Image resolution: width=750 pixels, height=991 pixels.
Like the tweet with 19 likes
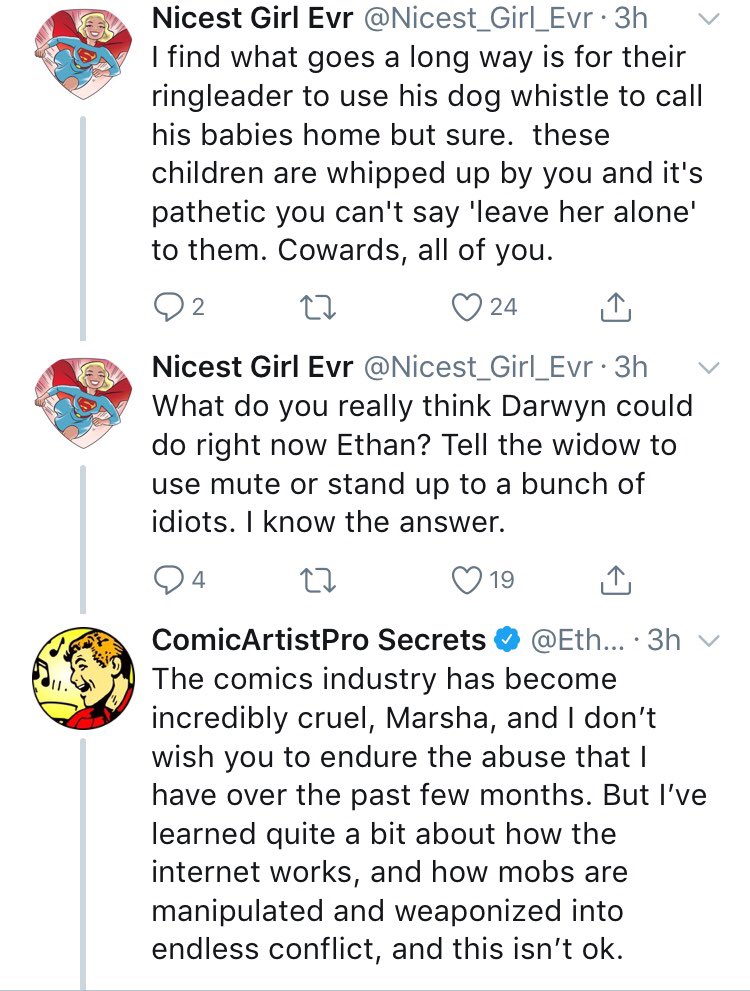pyautogui.click(x=468, y=578)
